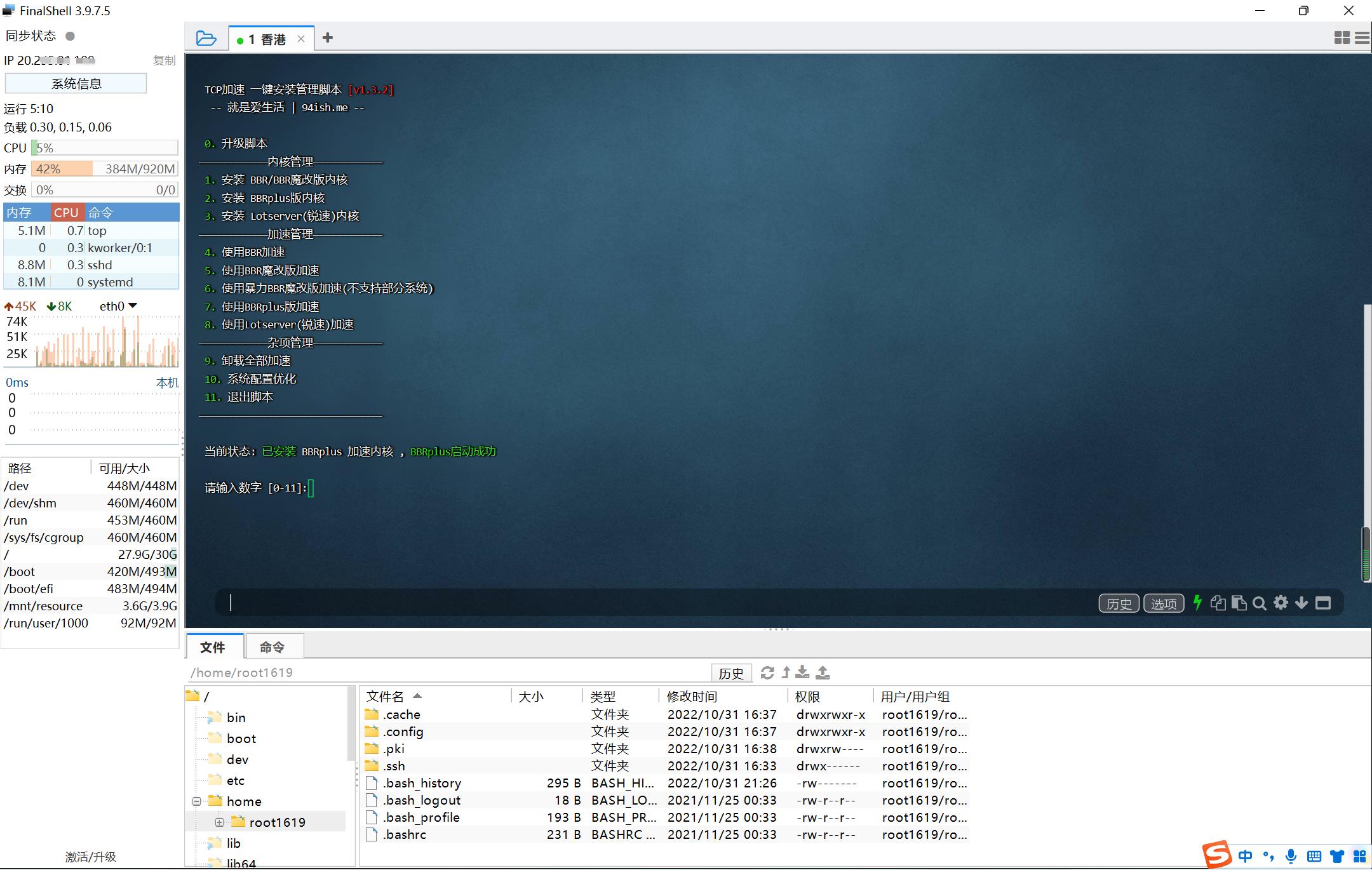Image resolution: width=1372 pixels, height=870 pixels.
Task: Click the network upload/download eth0 icon
Action: coord(119,305)
